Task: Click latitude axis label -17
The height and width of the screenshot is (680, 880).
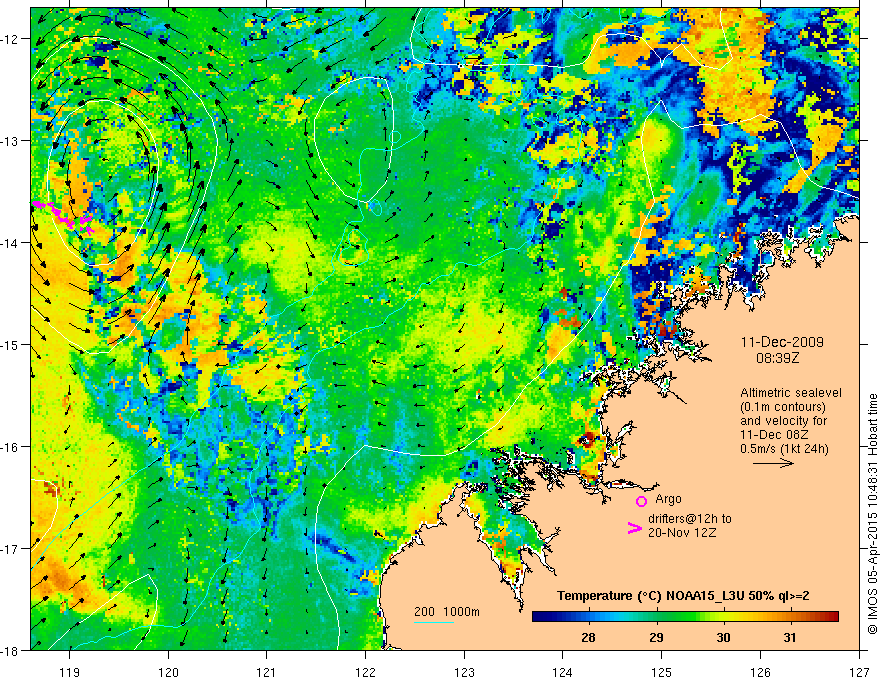Action: 10,549
